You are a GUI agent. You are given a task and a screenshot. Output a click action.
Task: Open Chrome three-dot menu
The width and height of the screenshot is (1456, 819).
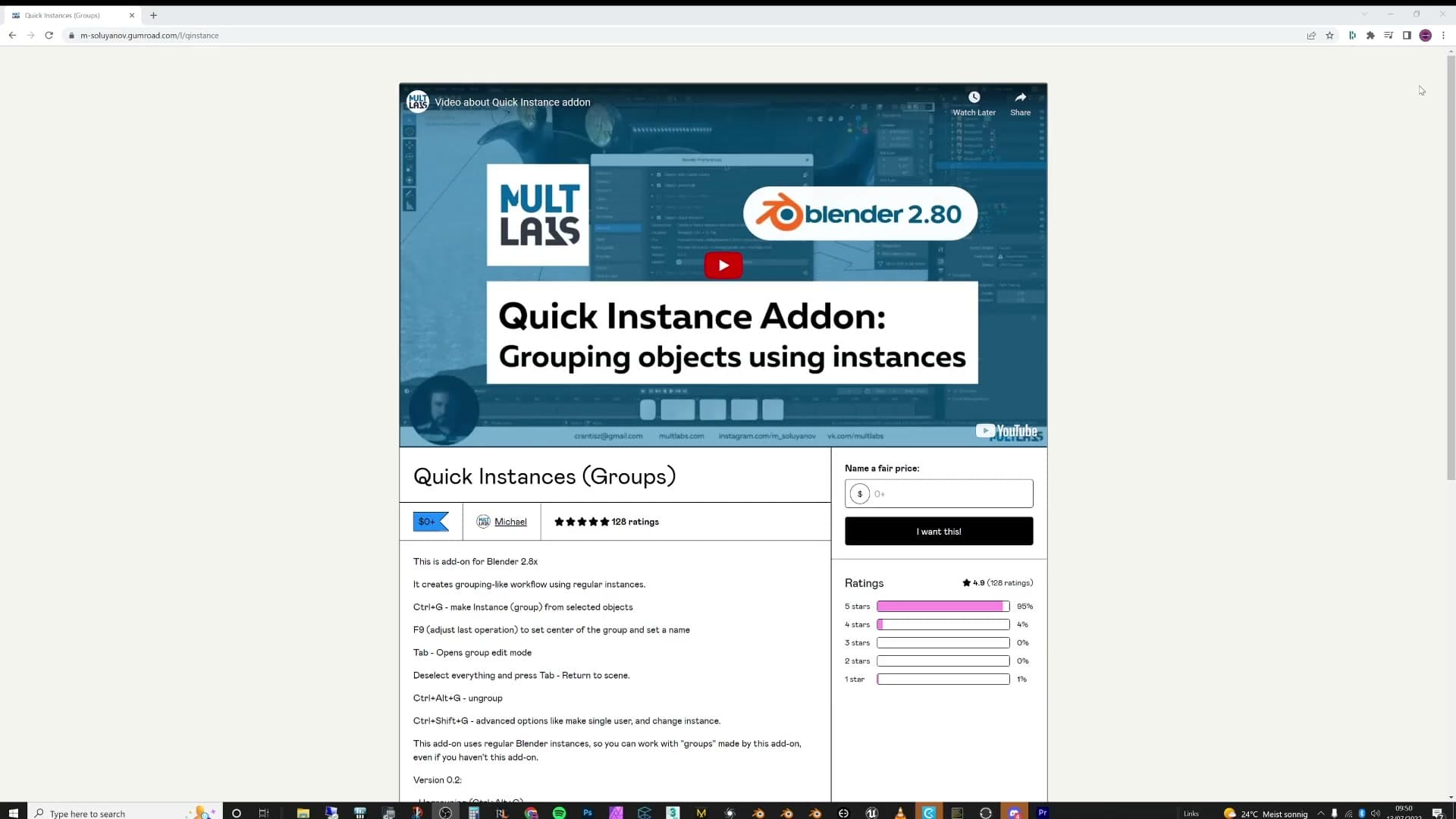(1443, 36)
